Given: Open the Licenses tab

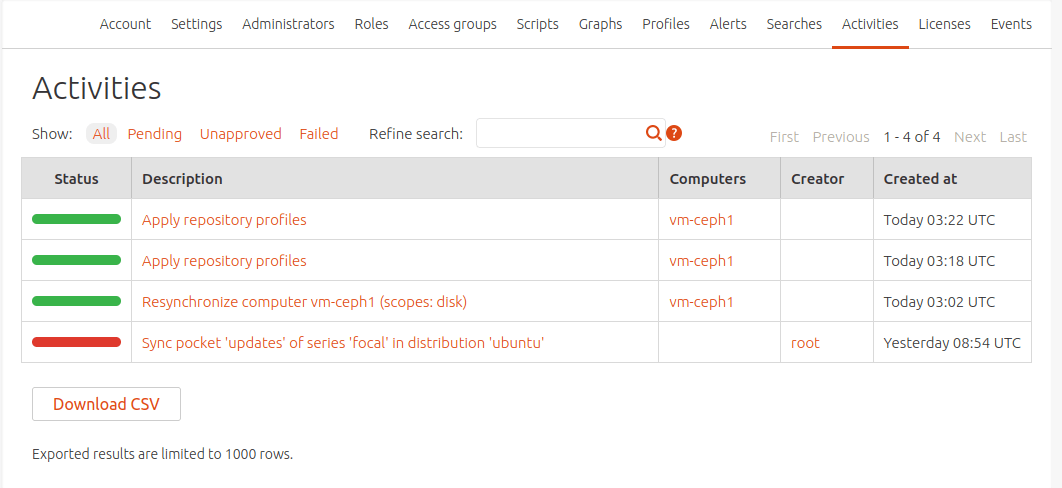Looking at the screenshot, I should (945, 24).
